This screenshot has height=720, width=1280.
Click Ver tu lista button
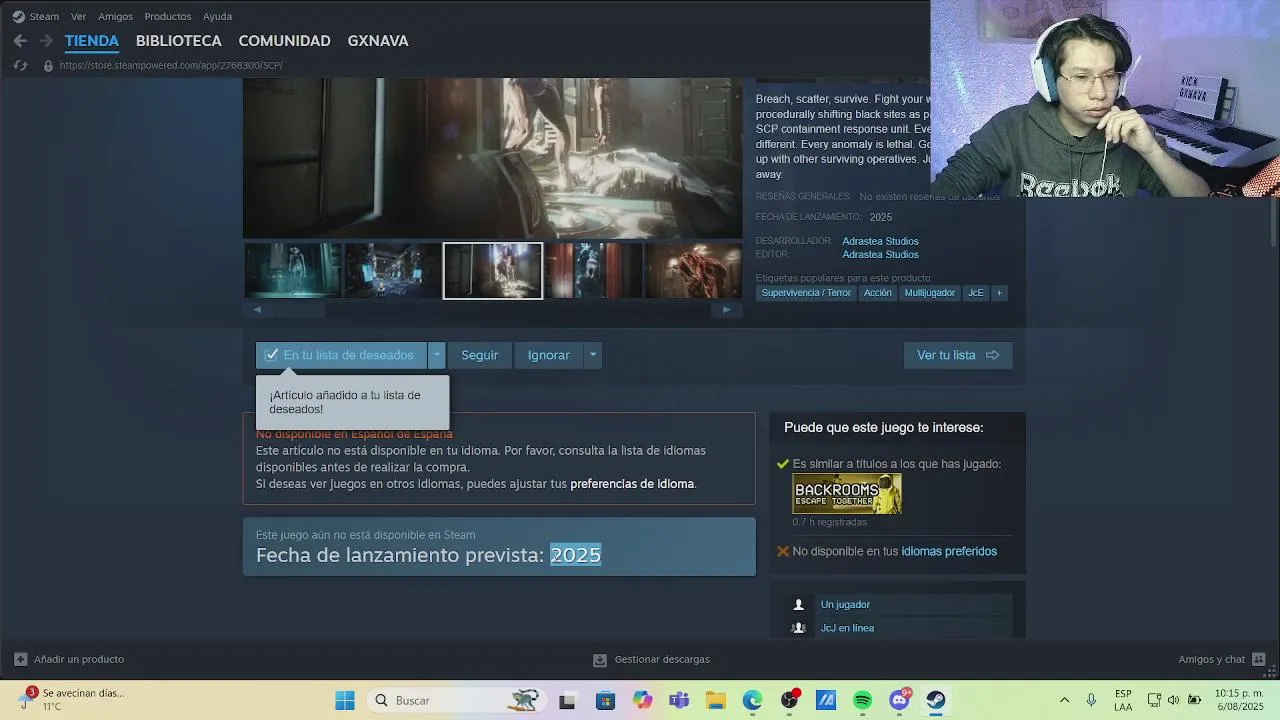coord(958,355)
